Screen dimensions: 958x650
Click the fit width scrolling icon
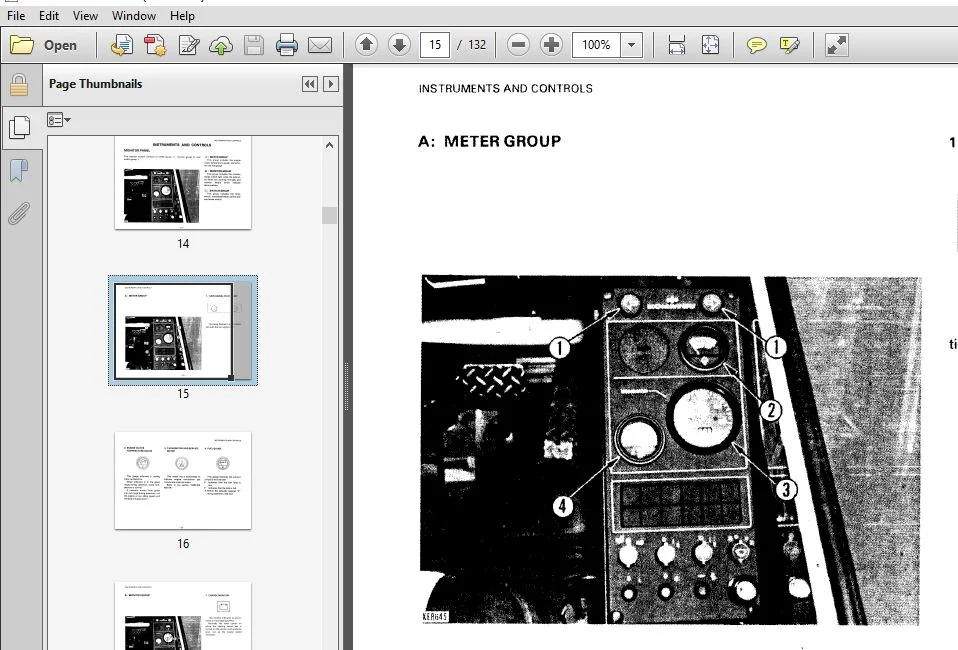677,45
